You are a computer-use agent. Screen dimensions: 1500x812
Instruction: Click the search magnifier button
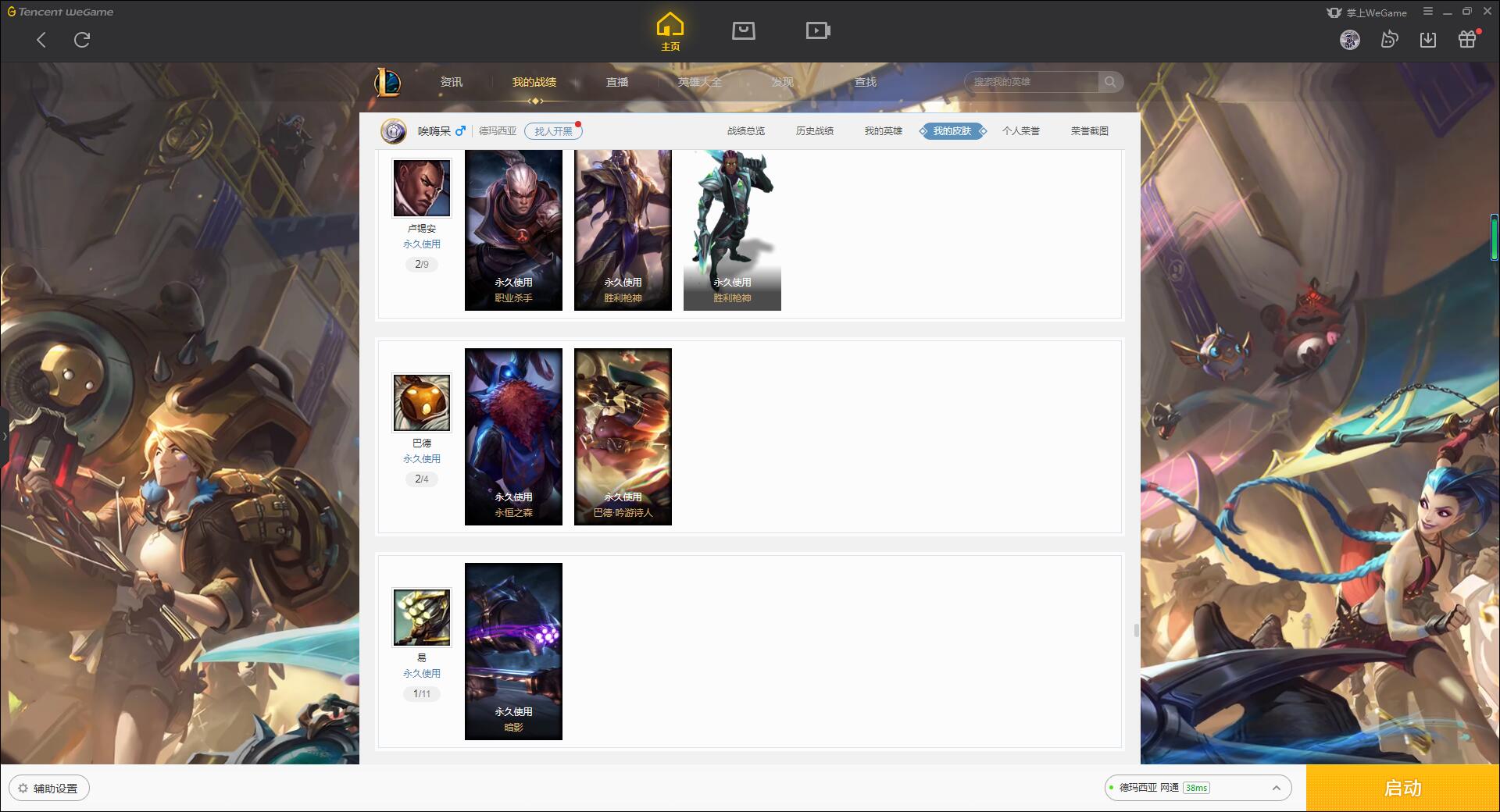click(x=1110, y=82)
